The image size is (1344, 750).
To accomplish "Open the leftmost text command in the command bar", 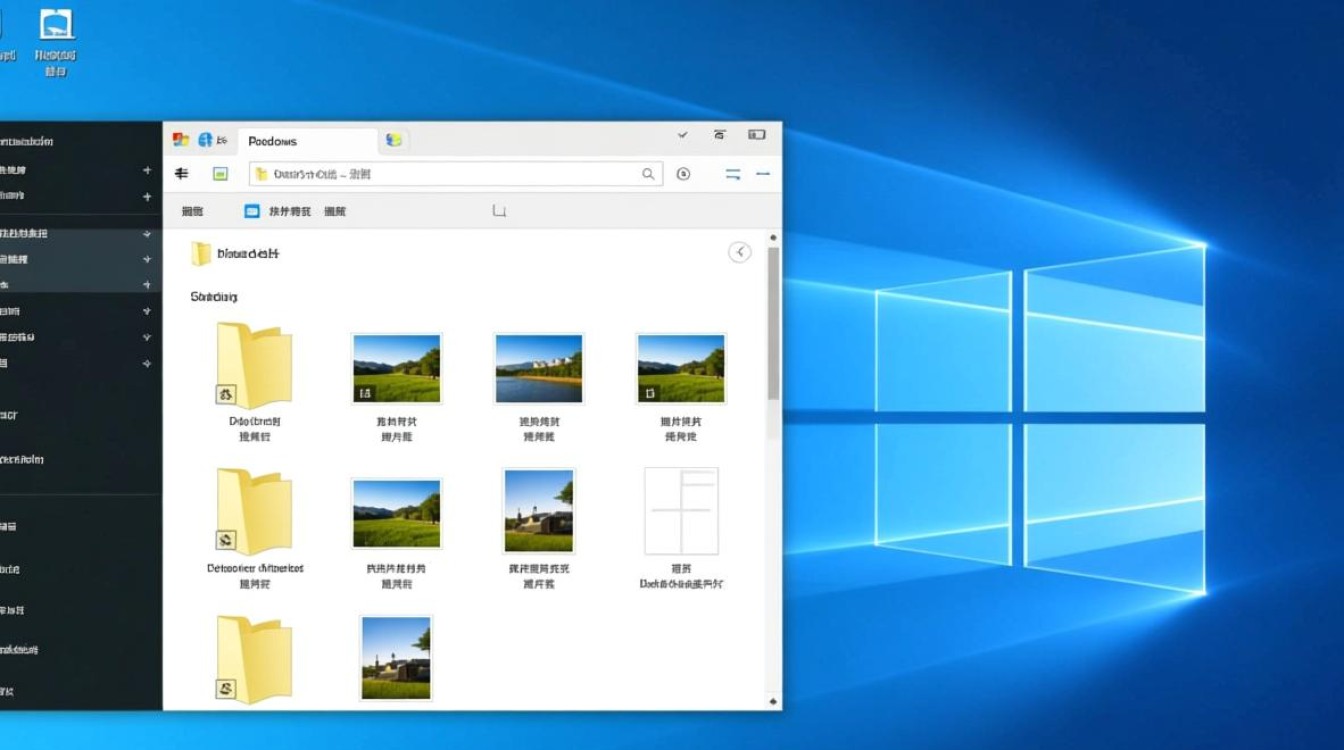I will point(193,211).
